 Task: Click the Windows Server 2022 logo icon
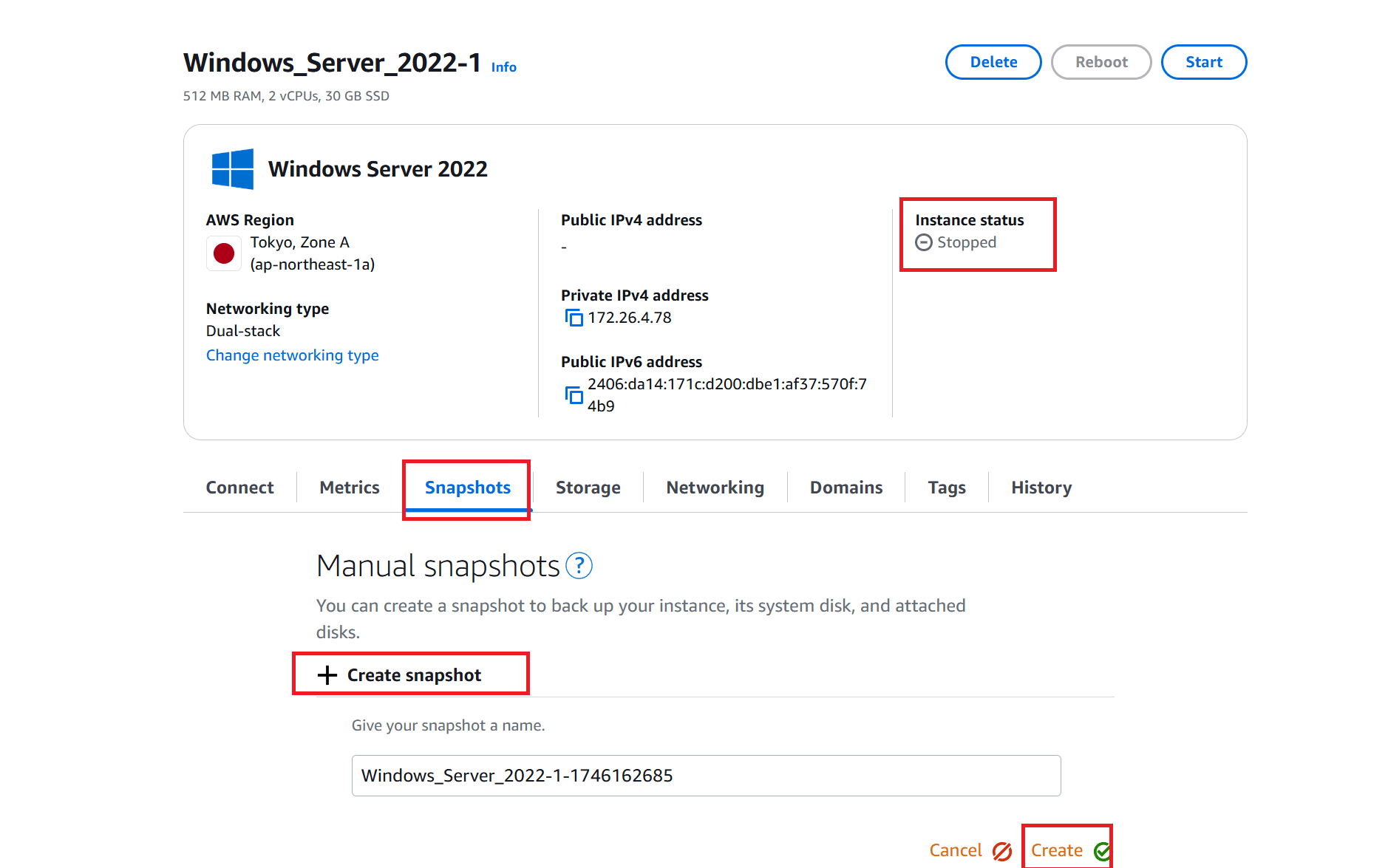coord(232,169)
